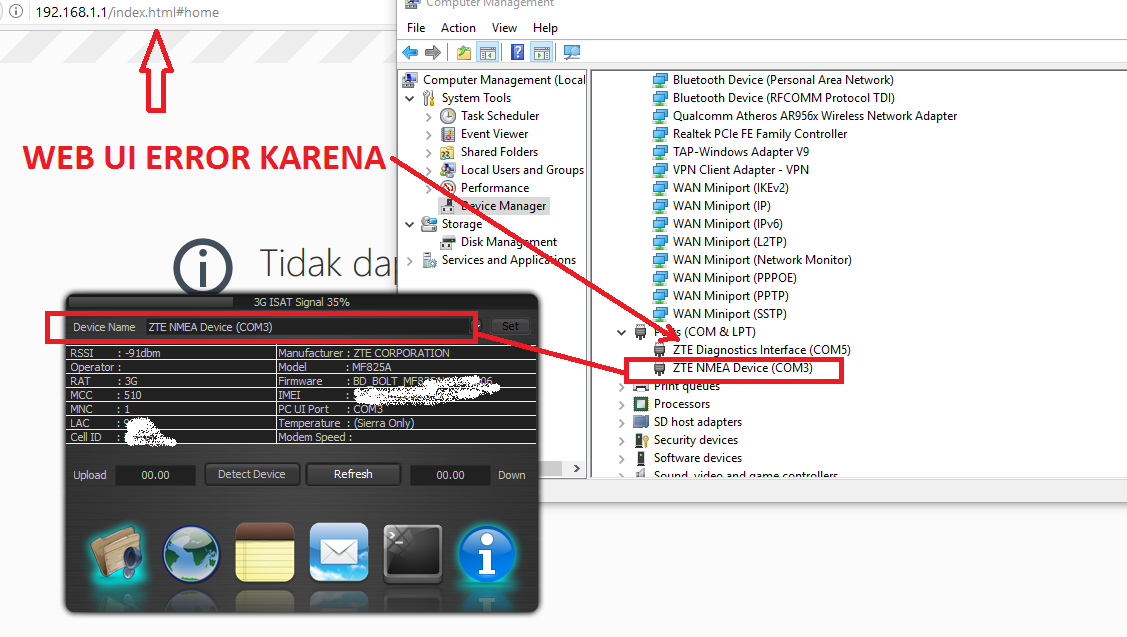Screen dimensions: 1127x637
Task: Click the Processors chip icon
Action: tap(641, 404)
